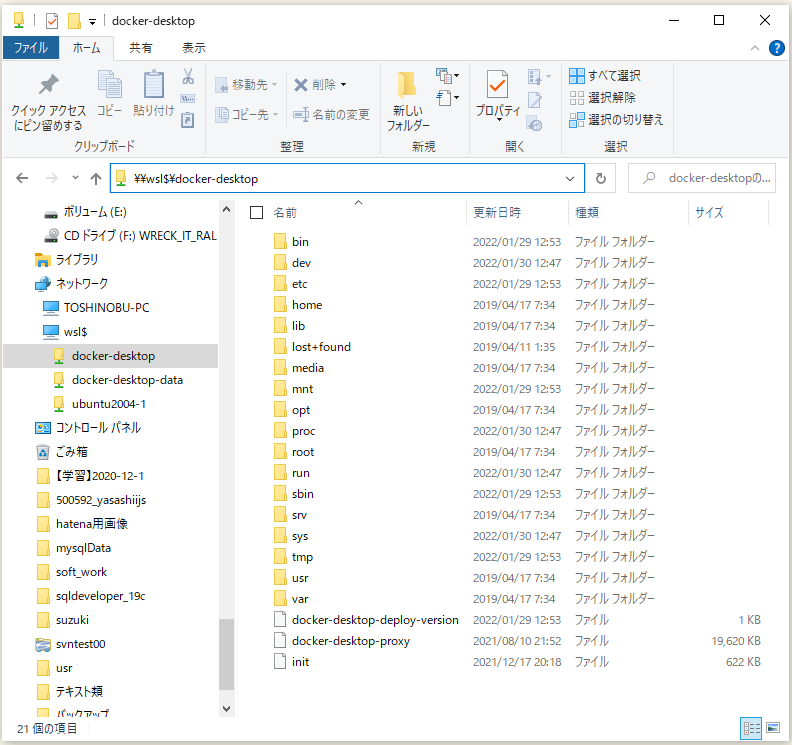Screen dimensions: 792x745
Task: Open the Delete (削除) dropdown arrow
Action: (343, 85)
